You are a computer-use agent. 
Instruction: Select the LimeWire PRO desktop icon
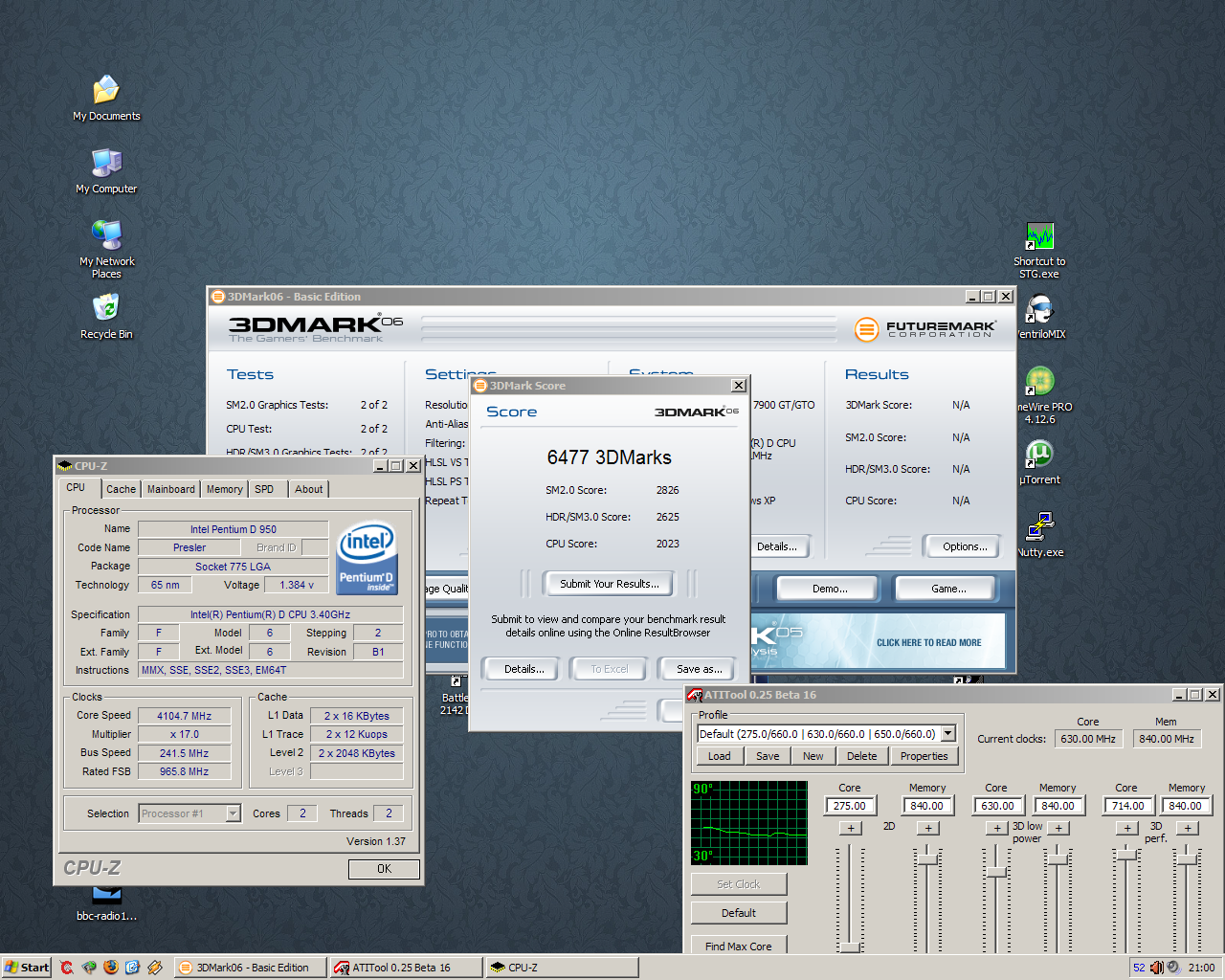[x=1039, y=382]
